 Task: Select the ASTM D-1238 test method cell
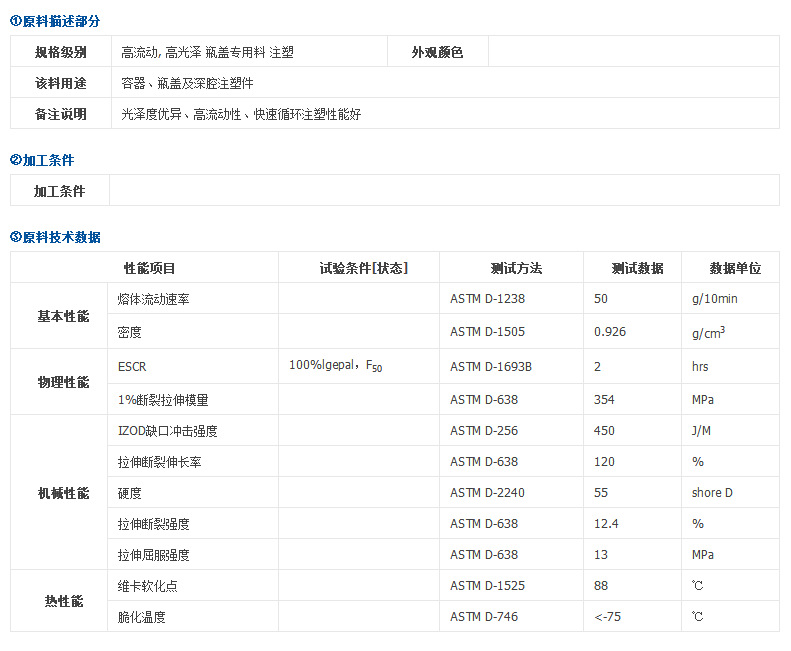487,299
